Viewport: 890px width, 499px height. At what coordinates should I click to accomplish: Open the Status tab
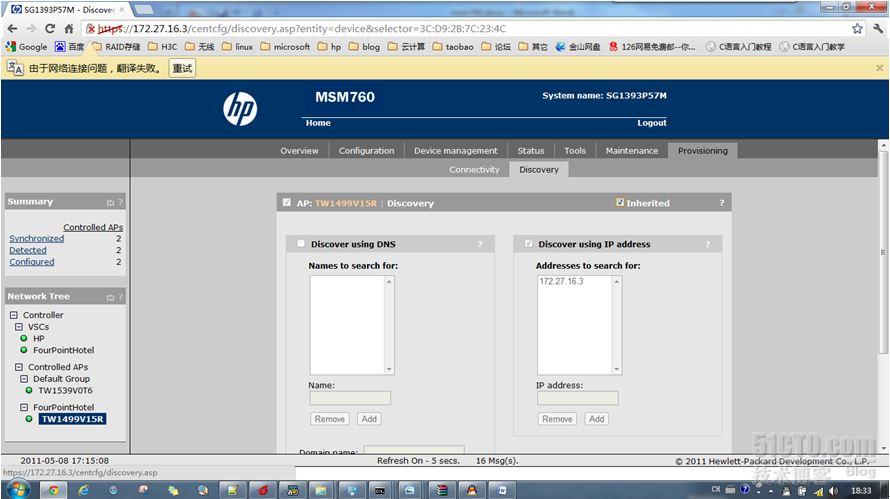531,150
